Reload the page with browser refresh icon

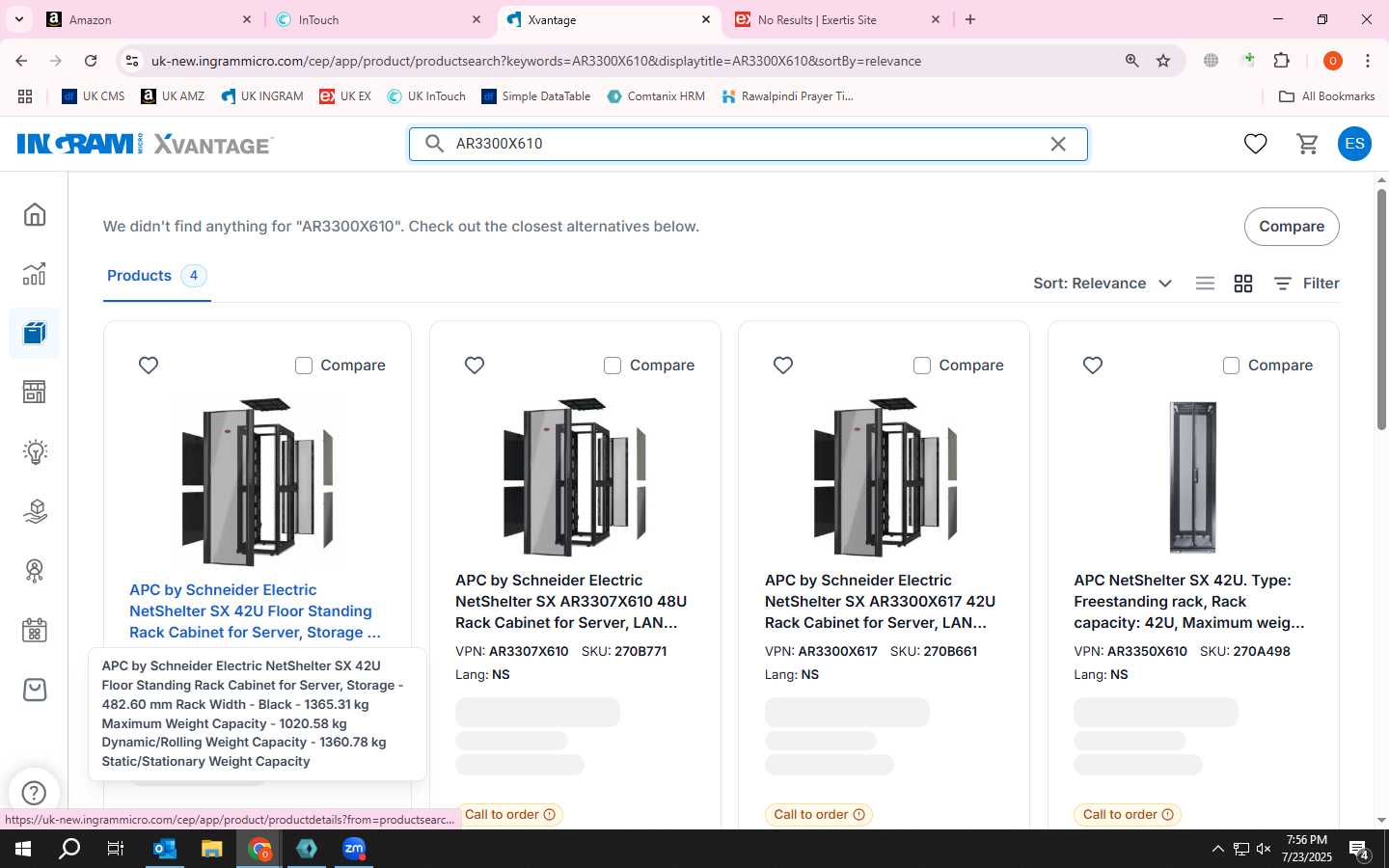(x=91, y=61)
